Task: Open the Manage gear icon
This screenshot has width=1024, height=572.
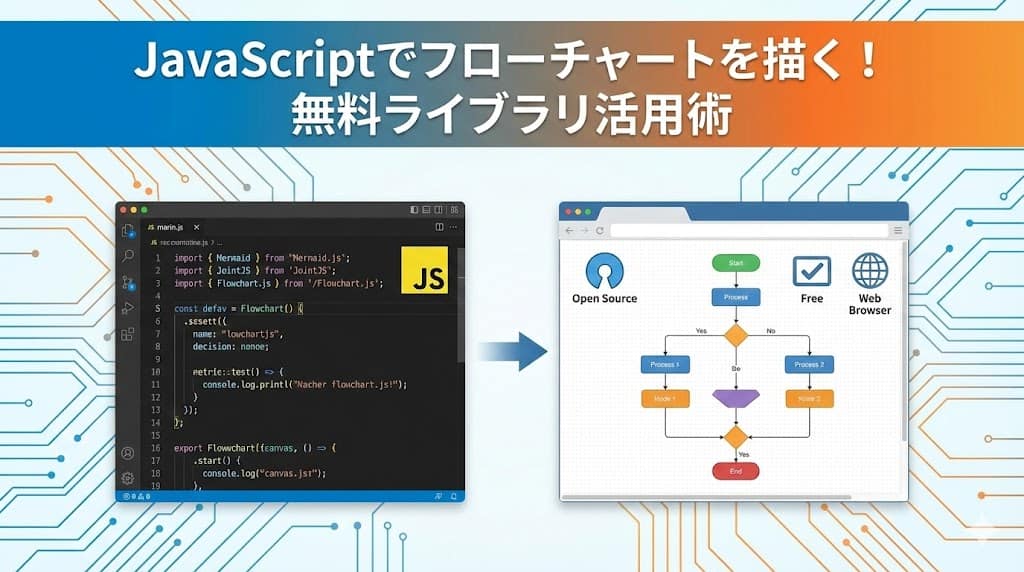Action: click(128, 477)
